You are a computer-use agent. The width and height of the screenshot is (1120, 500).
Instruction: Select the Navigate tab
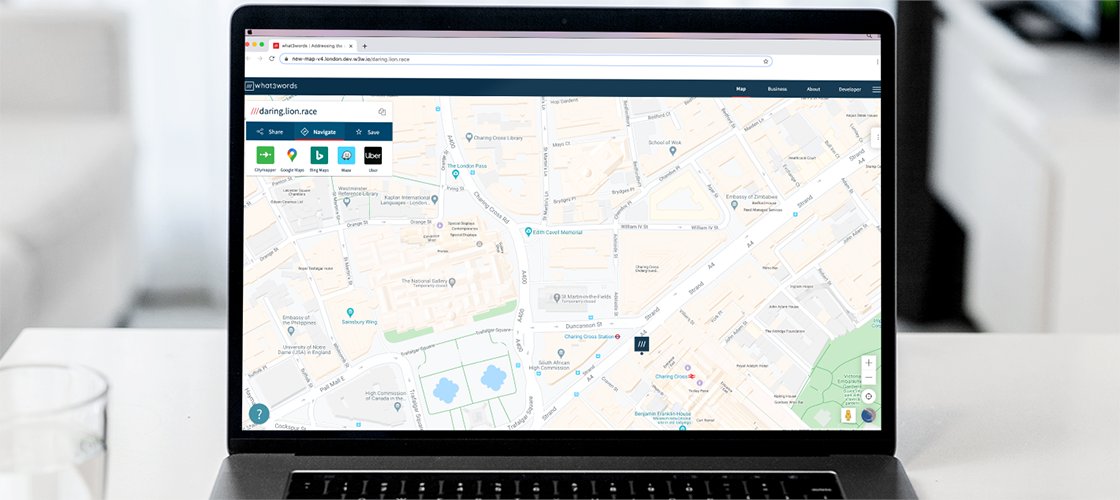coord(319,131)
